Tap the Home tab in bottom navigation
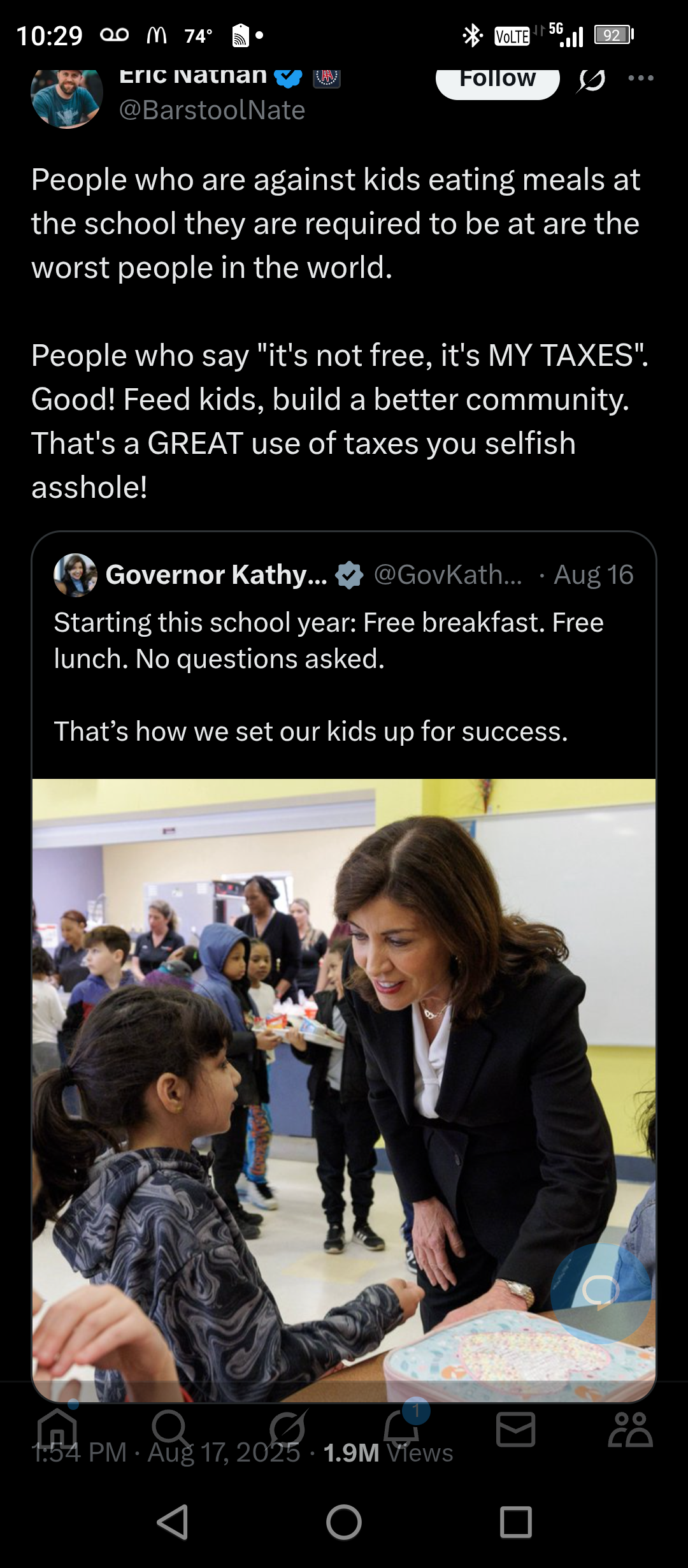Image resolution: width=688 pixels, height=1568 pixels. point(57,1429)
